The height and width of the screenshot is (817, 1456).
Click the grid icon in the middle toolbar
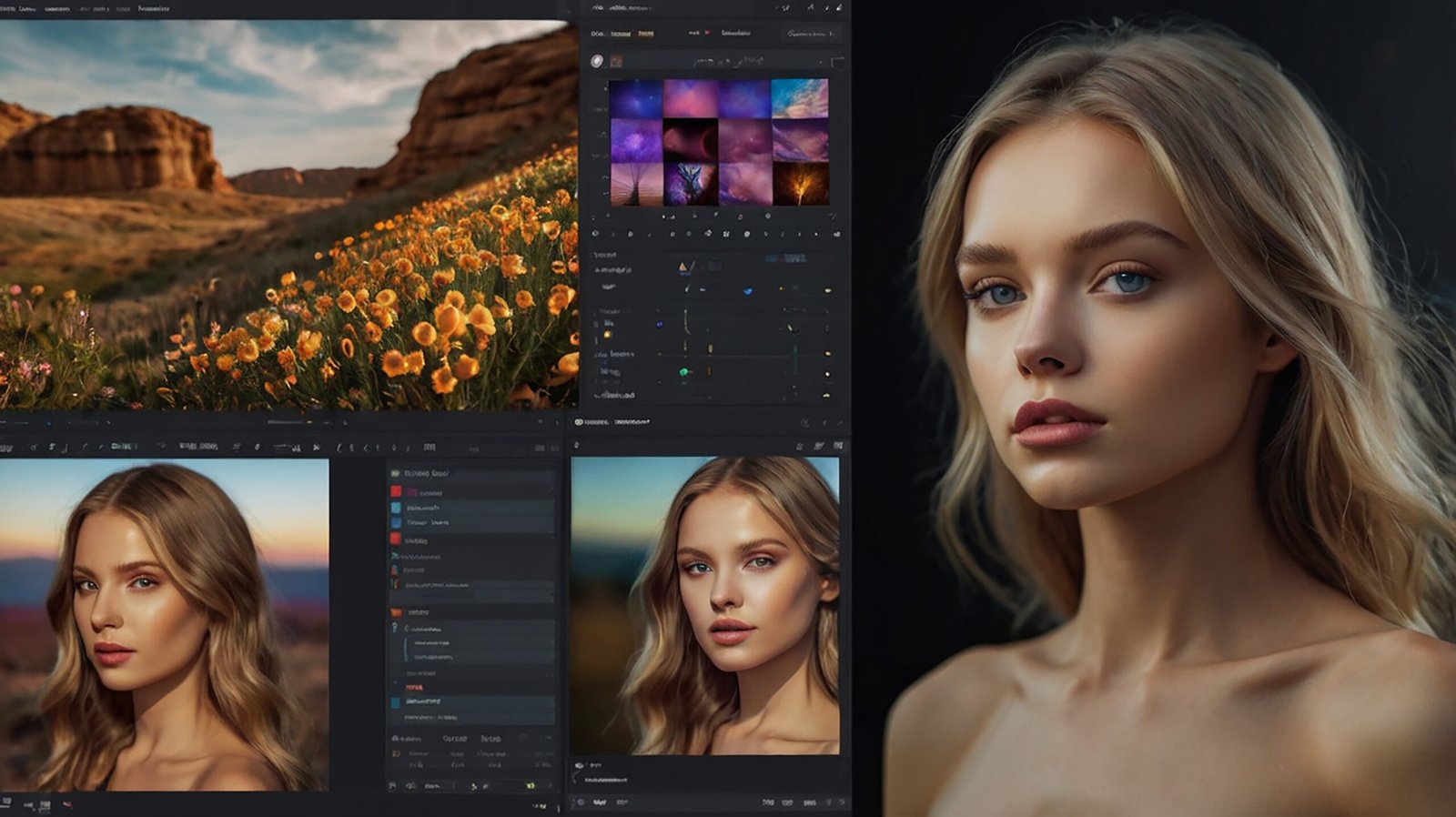tap(430, 447)
